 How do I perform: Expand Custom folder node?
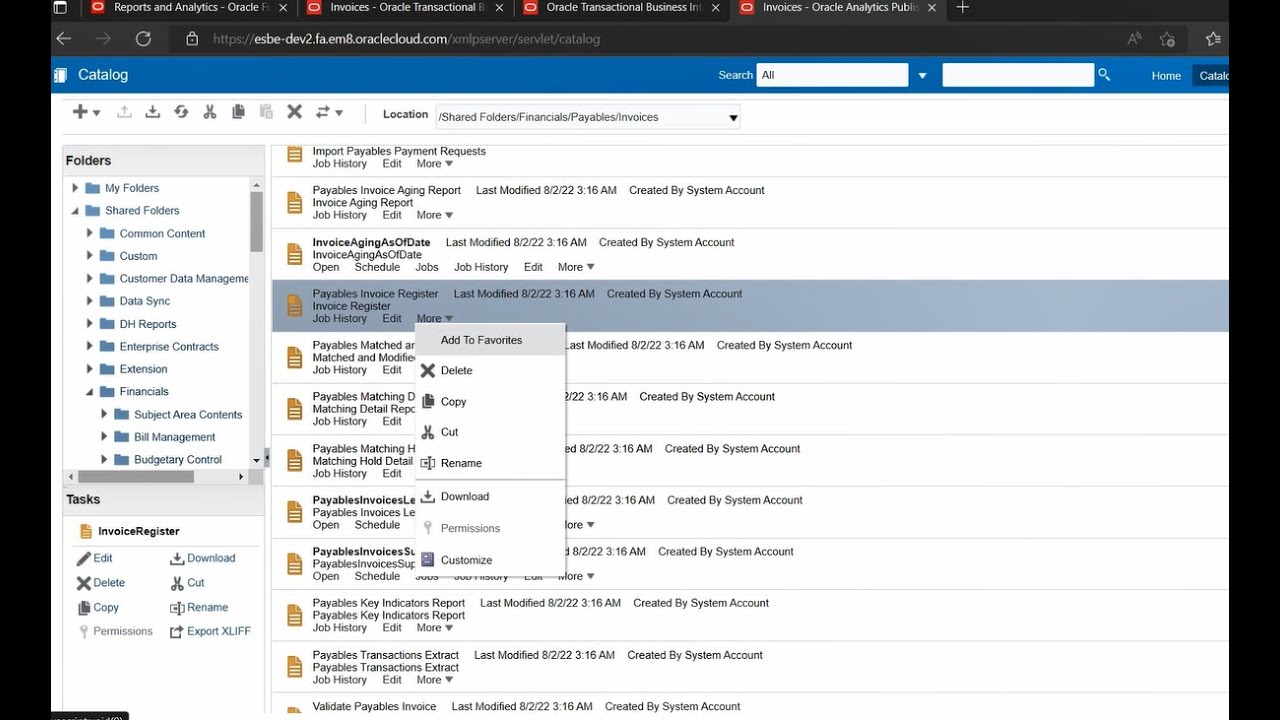tap(89, 256)
